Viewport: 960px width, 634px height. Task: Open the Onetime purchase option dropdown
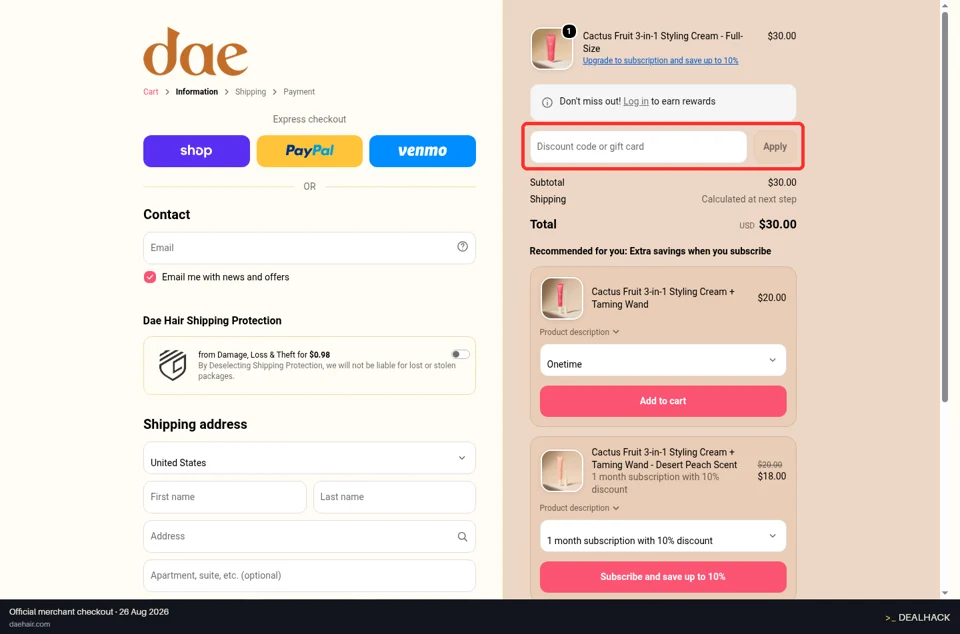click(663, 360)
